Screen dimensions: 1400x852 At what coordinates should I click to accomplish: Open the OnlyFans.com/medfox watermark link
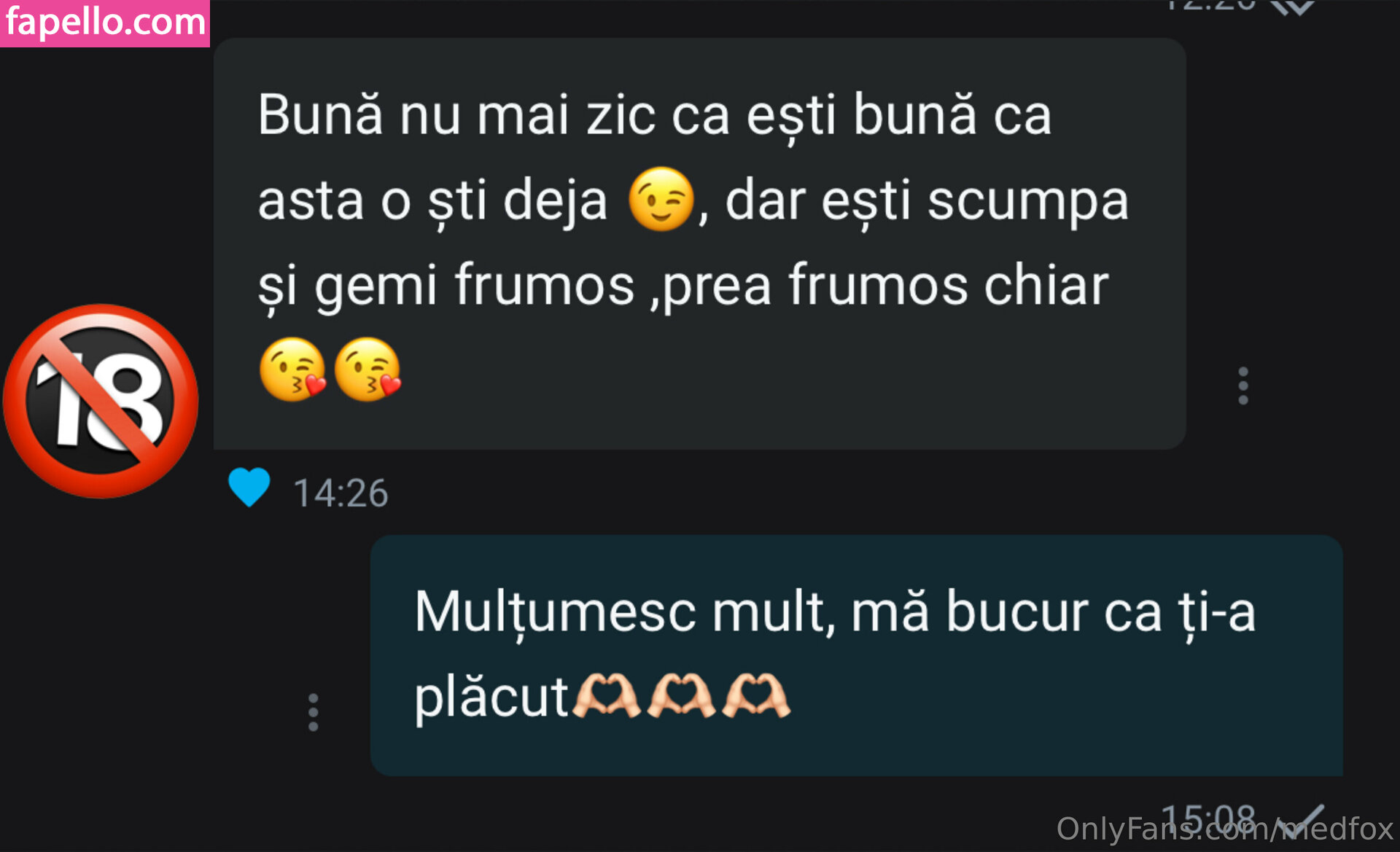pos(1225,829)
